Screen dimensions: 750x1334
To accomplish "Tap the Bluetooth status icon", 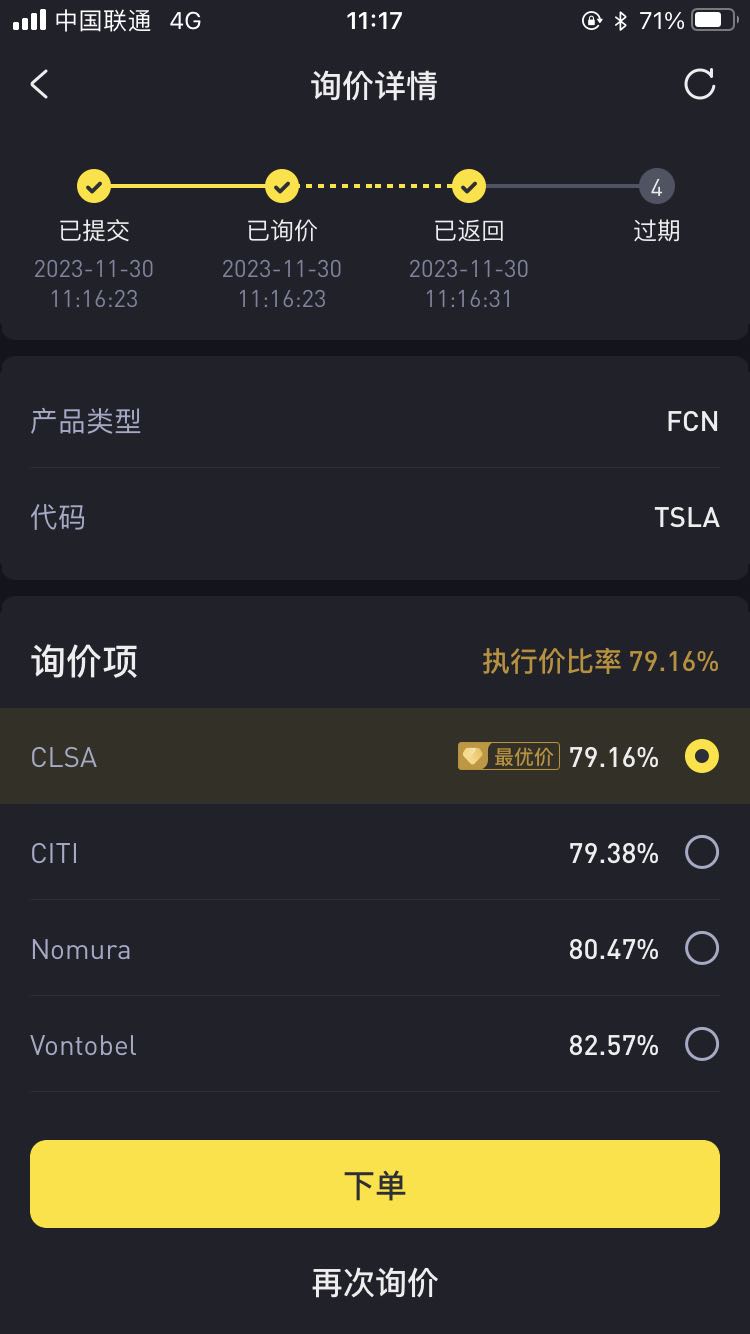I will coord(620,20).
